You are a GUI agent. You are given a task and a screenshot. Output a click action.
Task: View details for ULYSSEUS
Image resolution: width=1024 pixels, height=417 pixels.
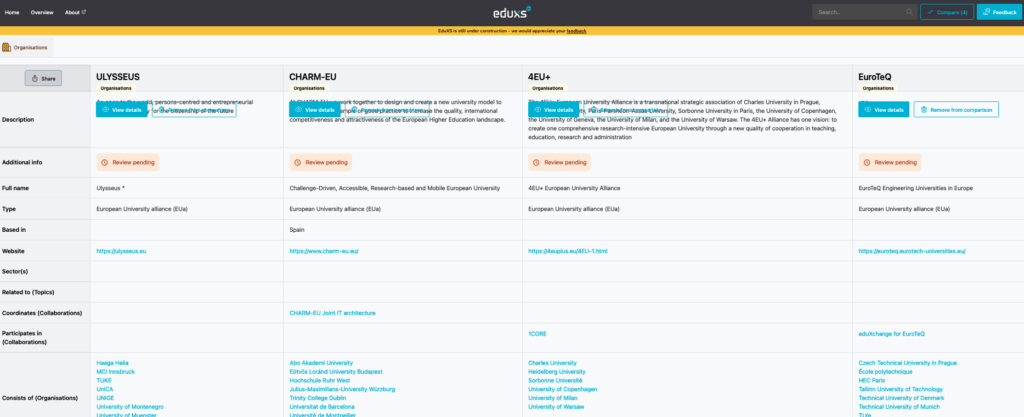pos(122,110)
